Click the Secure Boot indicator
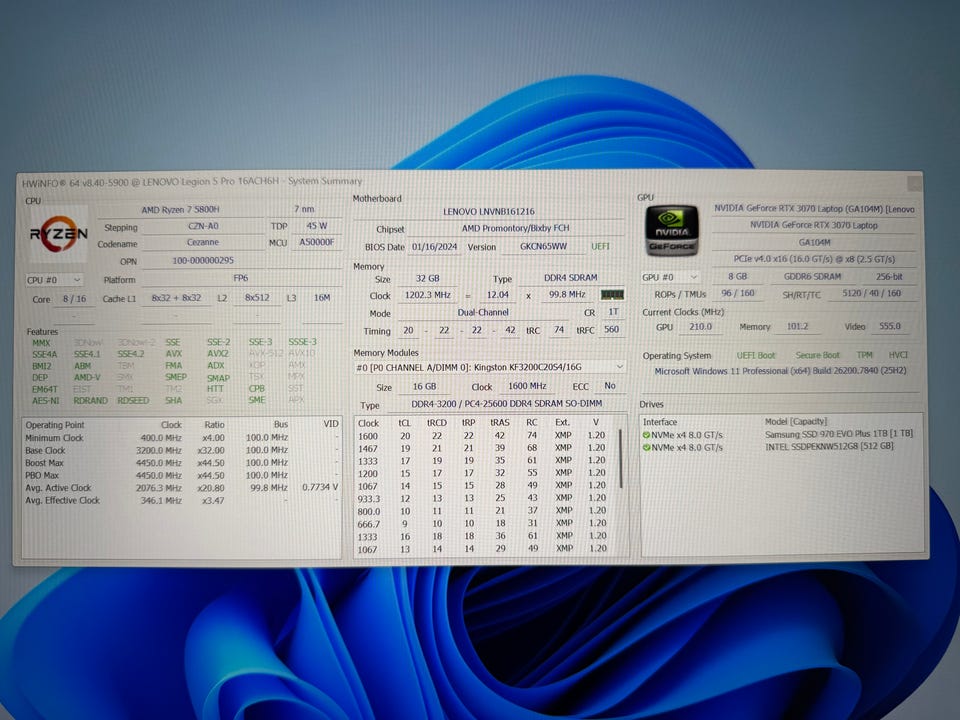 click(x=817, y=355)
